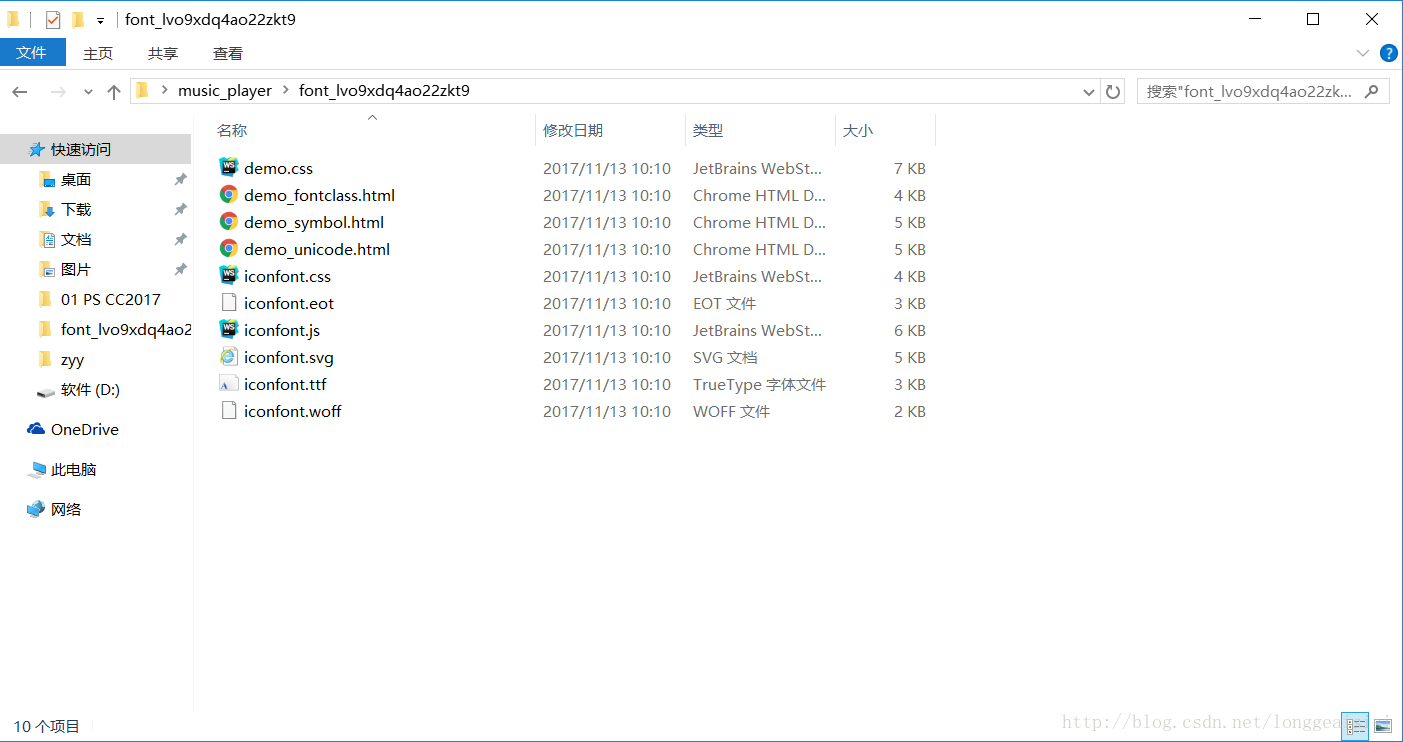Open Help with the blue question mark
1403x742 pixels.
tap(1388, 53)
